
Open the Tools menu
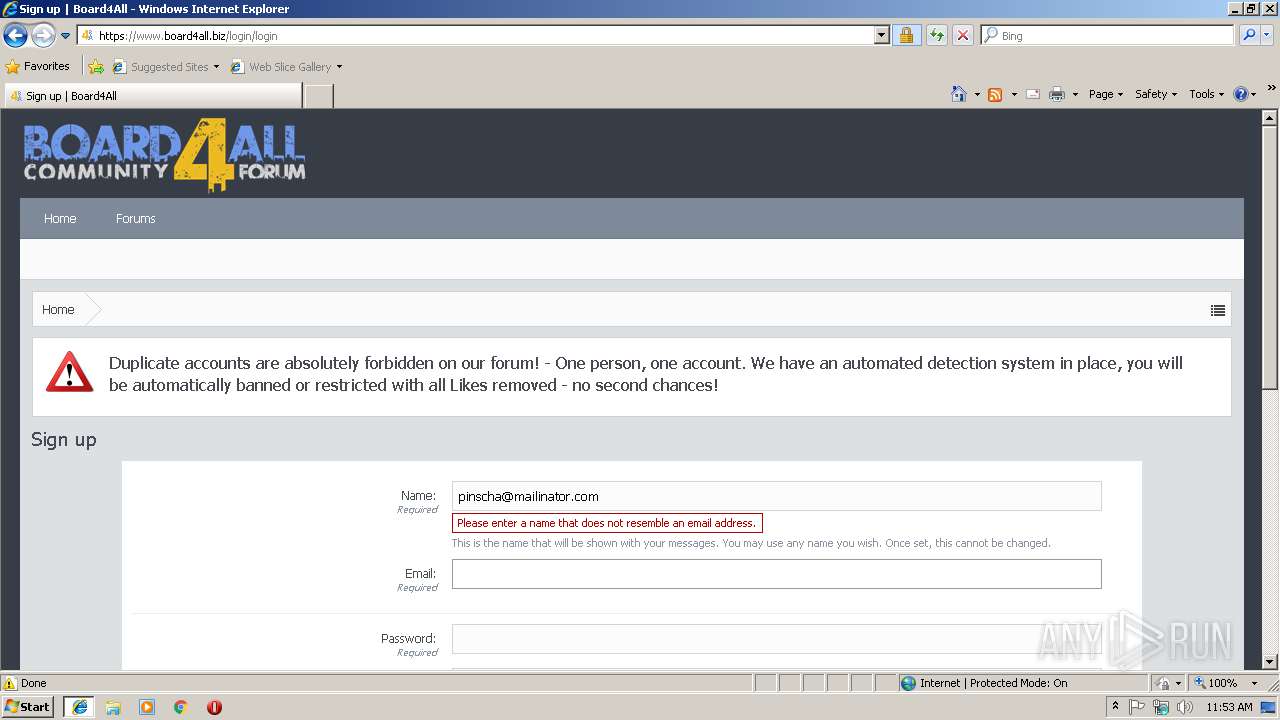click(x=1206, y=94)
